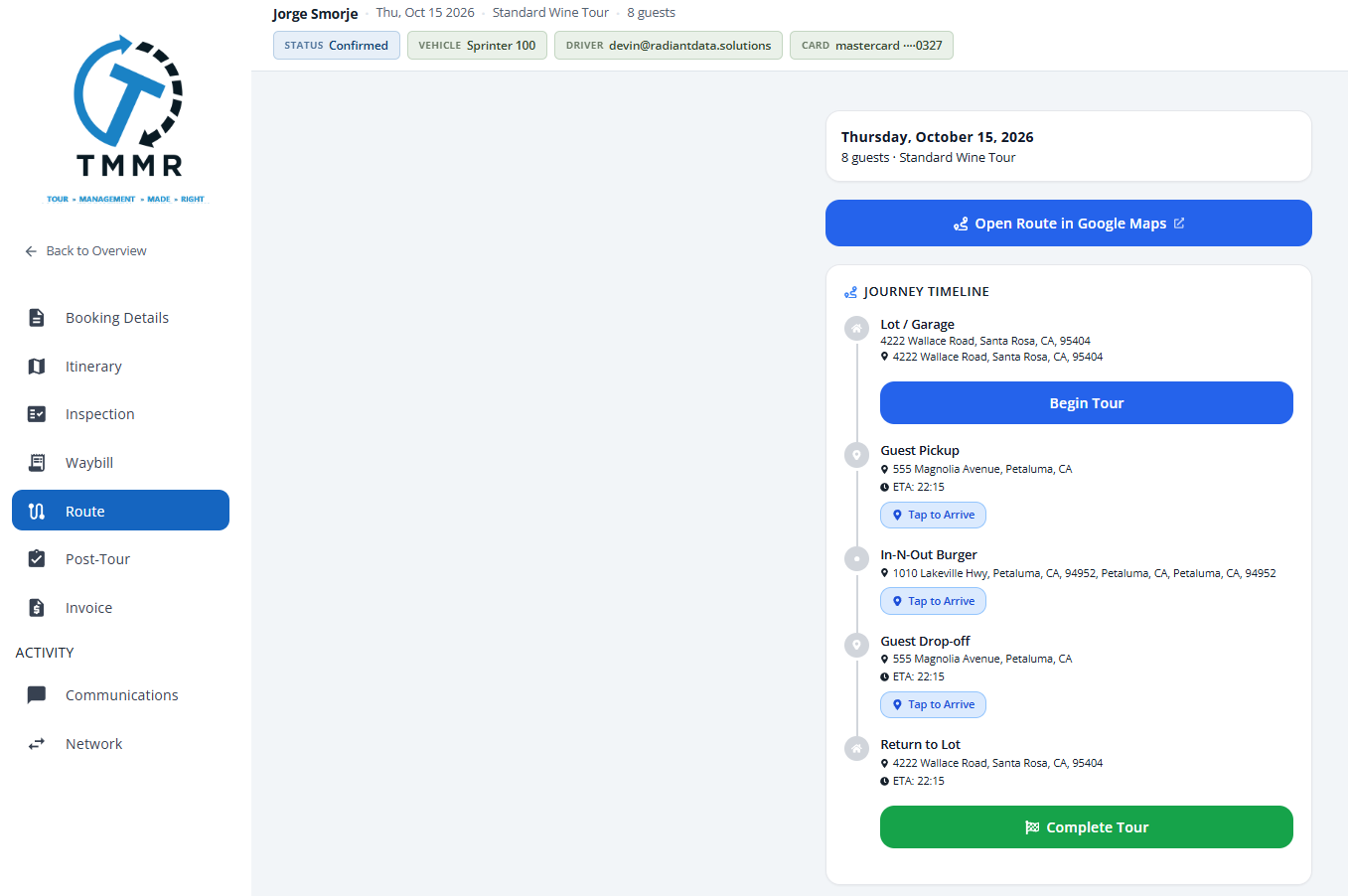This screenshot has height=896, width=1348.
Task: Click the Thursday, October 15, 2026 heading
Action: click(x=938, y=137)
